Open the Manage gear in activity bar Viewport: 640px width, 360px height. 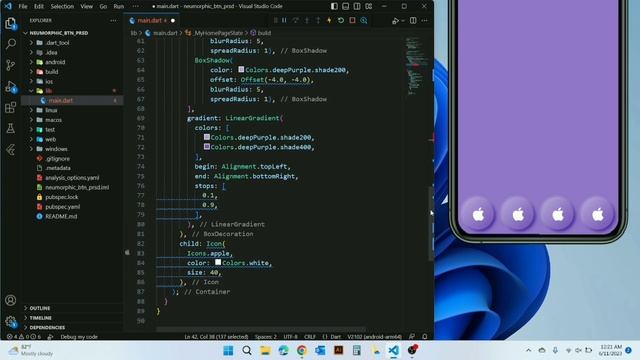click(x=11, y=322)
